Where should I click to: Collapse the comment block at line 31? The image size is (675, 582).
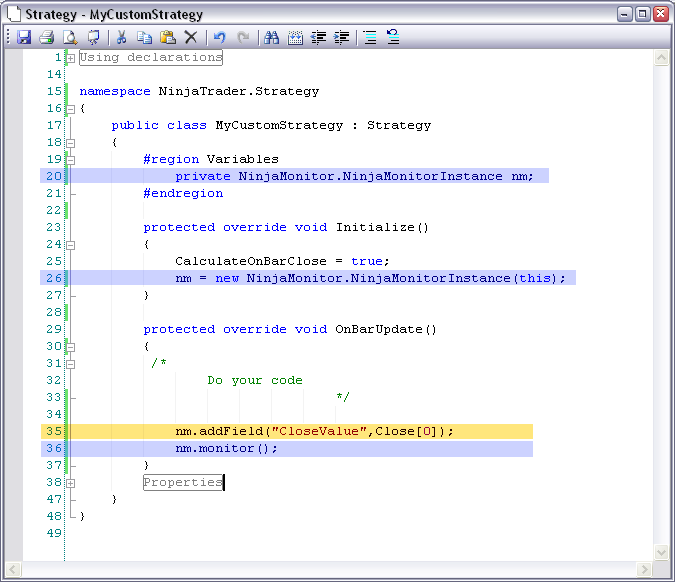71,364
